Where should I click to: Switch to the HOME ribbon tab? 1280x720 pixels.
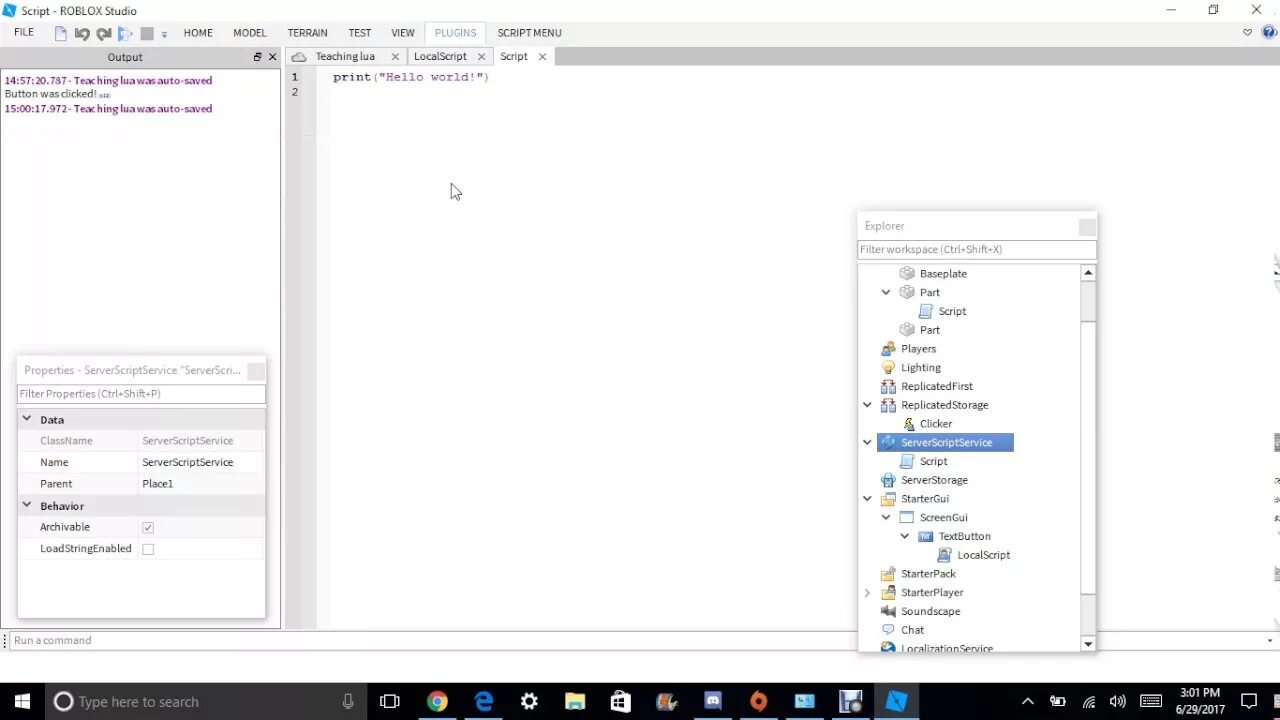pyautogui.click(x=198, y=33)
